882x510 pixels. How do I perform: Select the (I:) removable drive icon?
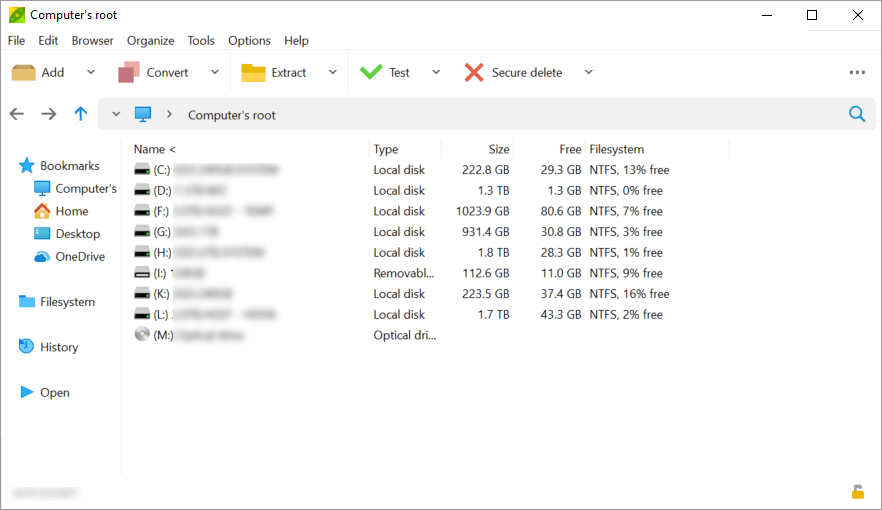pos(142,273)
